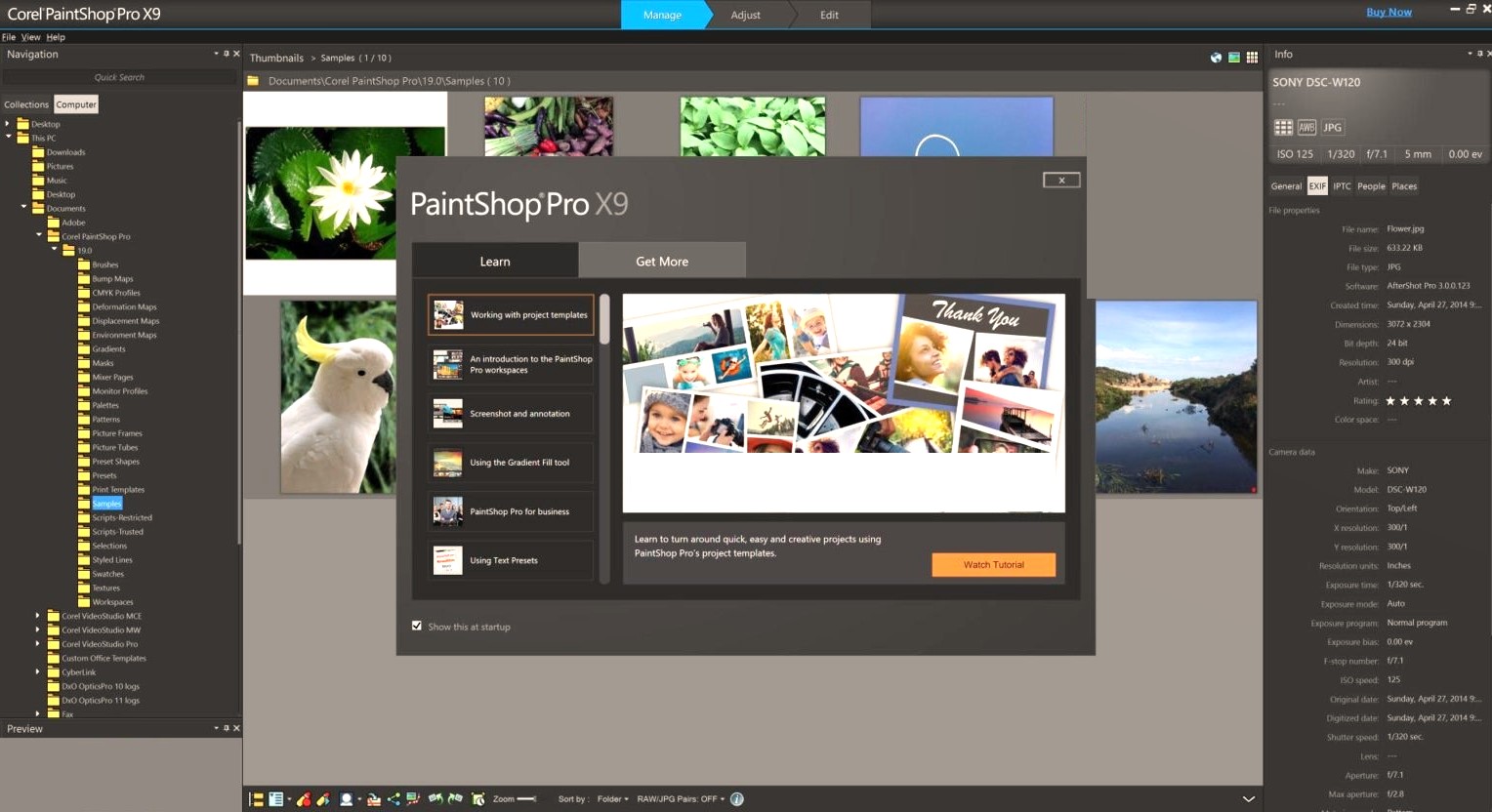1492x812 pixels.
Task: Open the Help menu
Action: (x=56, y=37)
